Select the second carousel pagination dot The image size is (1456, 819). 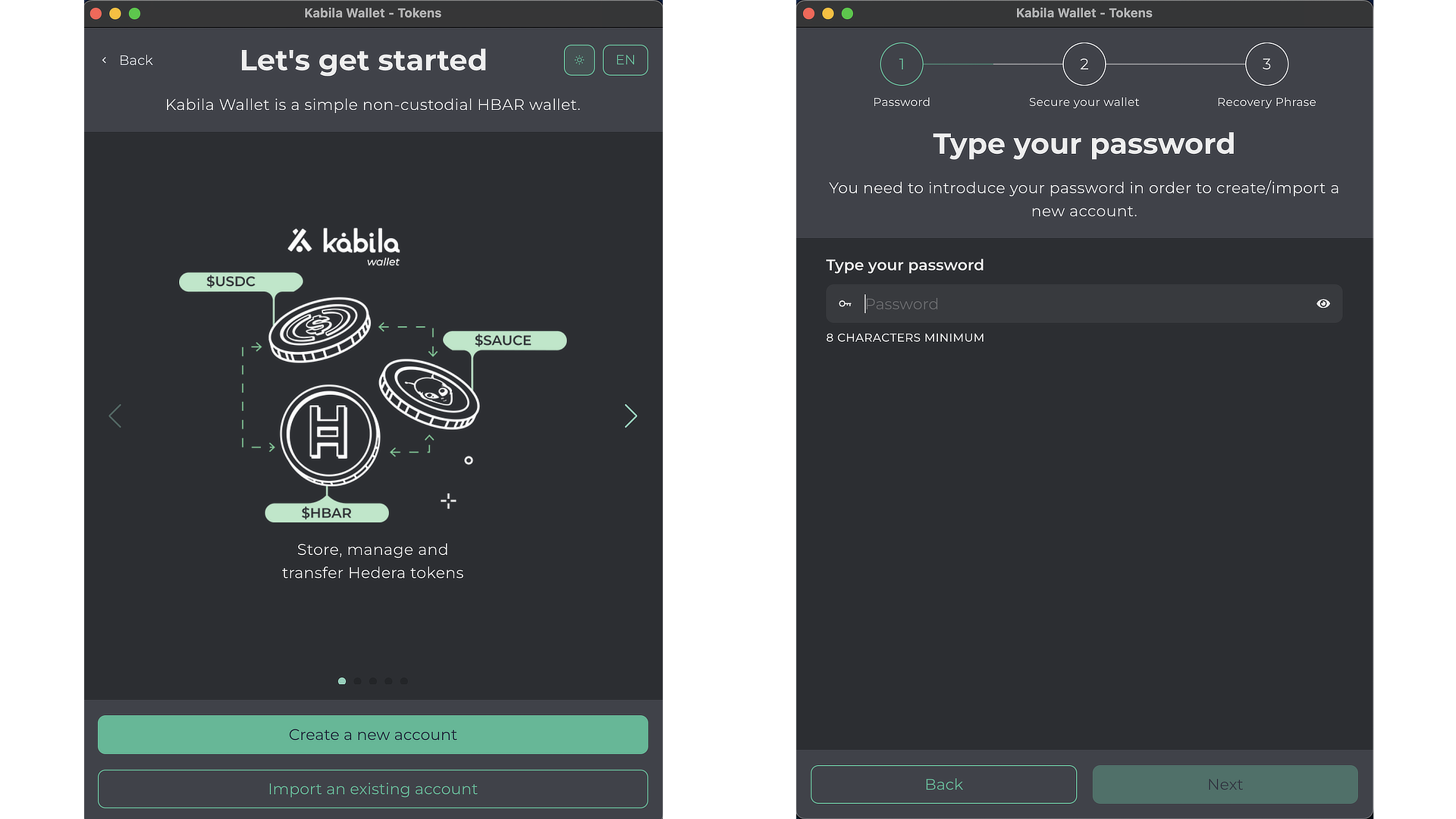point(357,681)
